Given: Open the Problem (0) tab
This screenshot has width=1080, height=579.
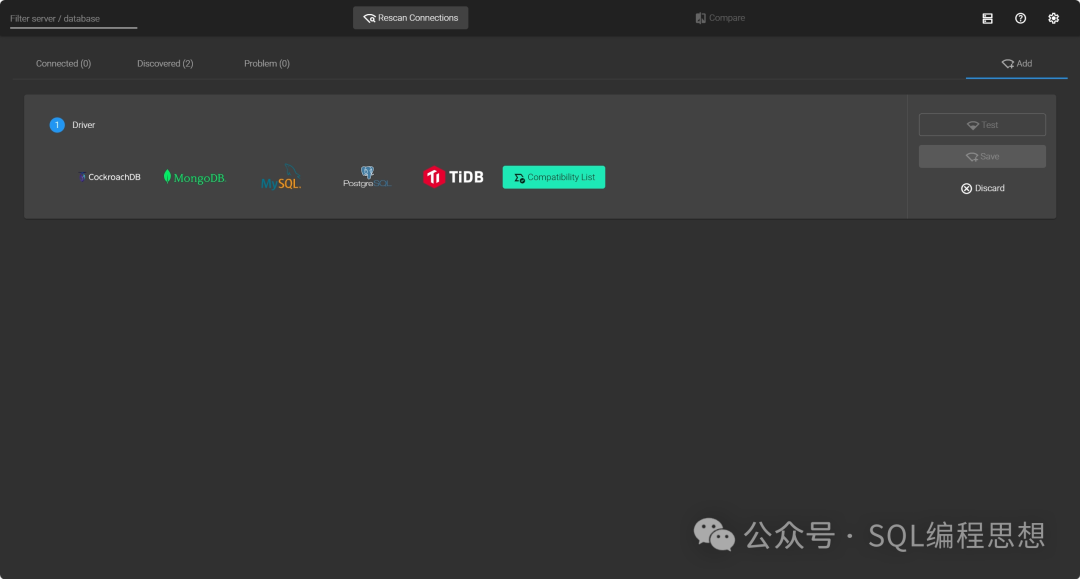Looking at the screenshot, I should 267,63.
